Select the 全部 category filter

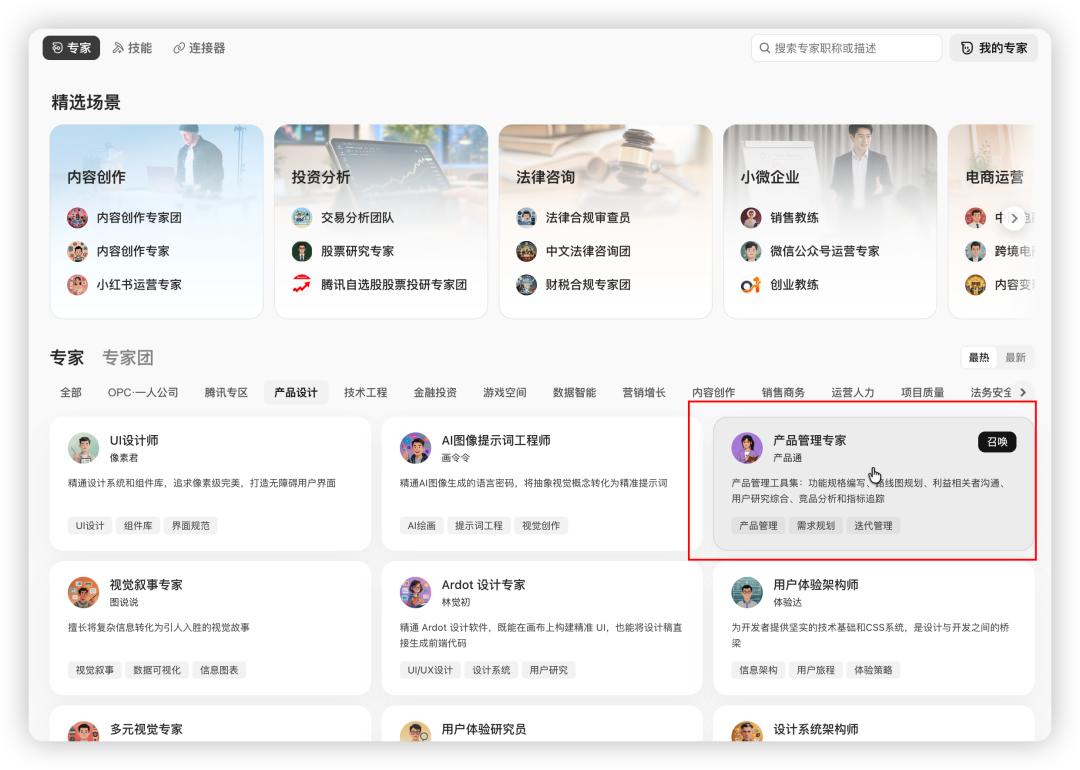click(71, 393)
